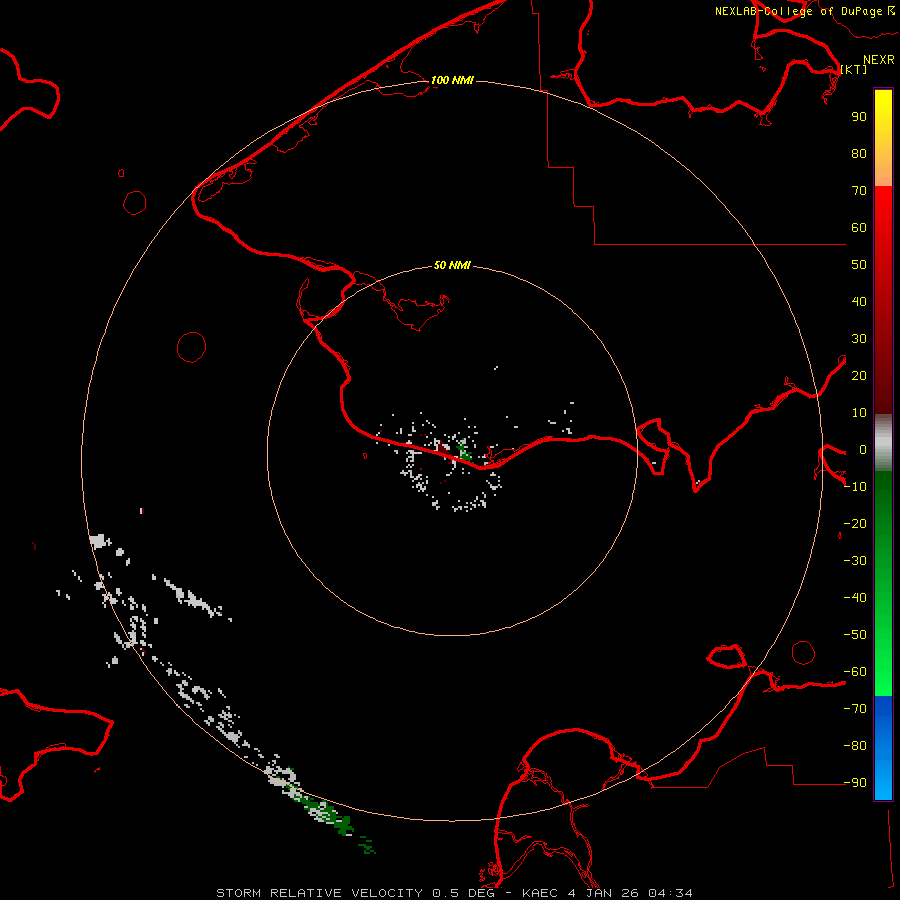Click the '40' scale value
The image size is (900, 900).
click(x=859, y=302)
